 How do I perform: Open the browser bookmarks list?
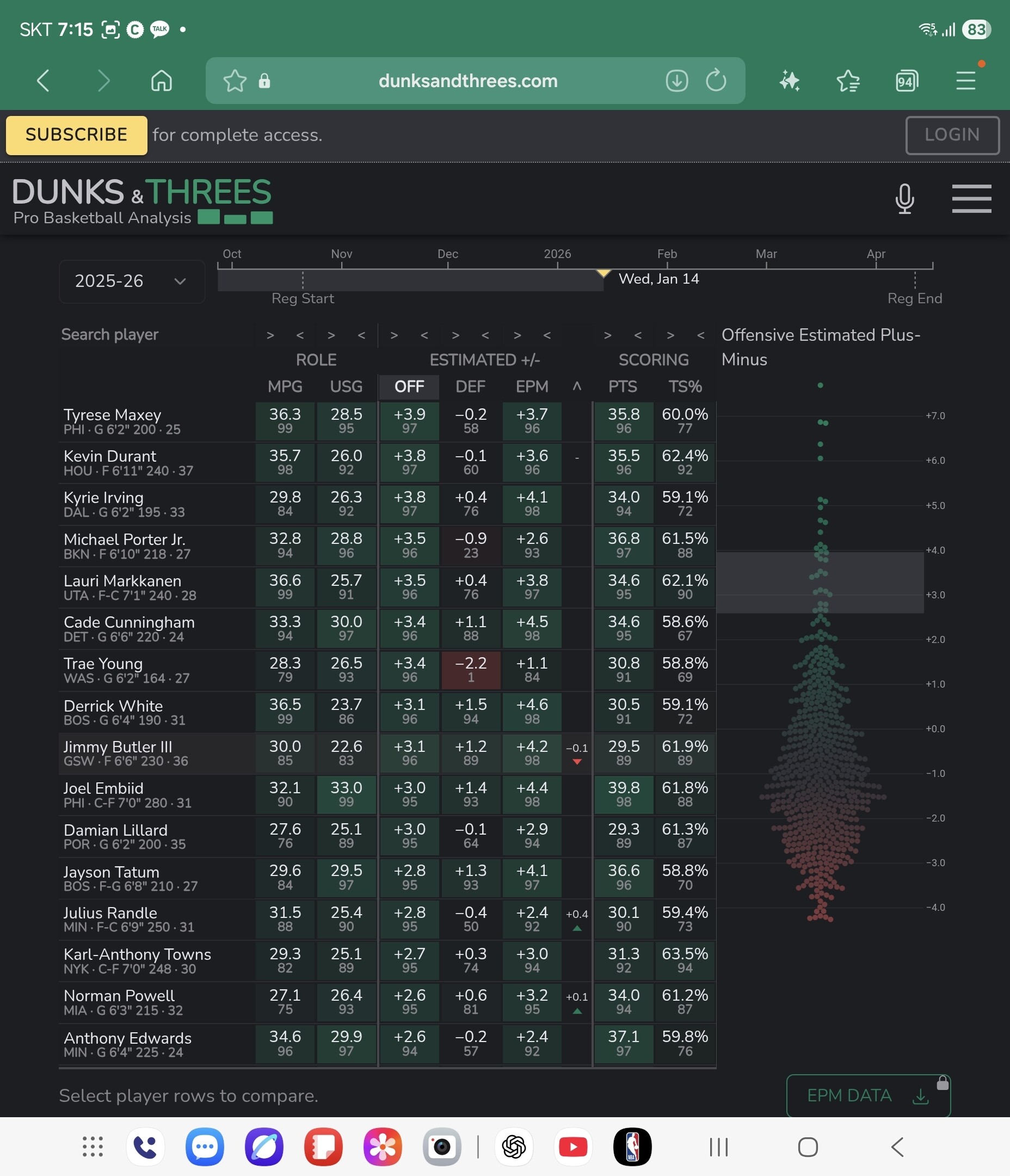click(x=848, y=81)
